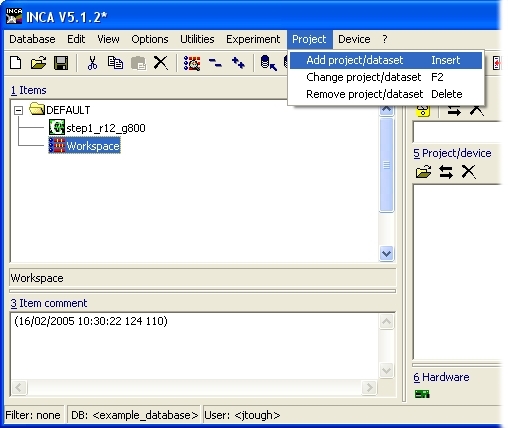Open the Options menu
508x428 pixels.
pyautogui.click(x=150, y=39)
